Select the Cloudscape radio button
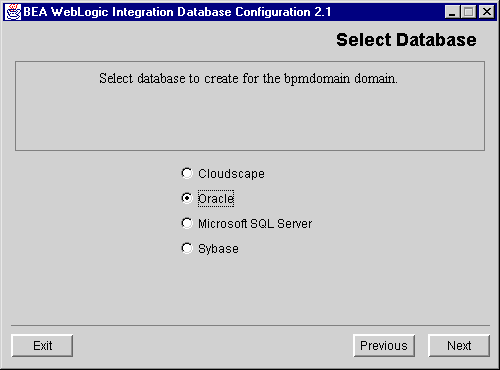 tap(187, 173)
